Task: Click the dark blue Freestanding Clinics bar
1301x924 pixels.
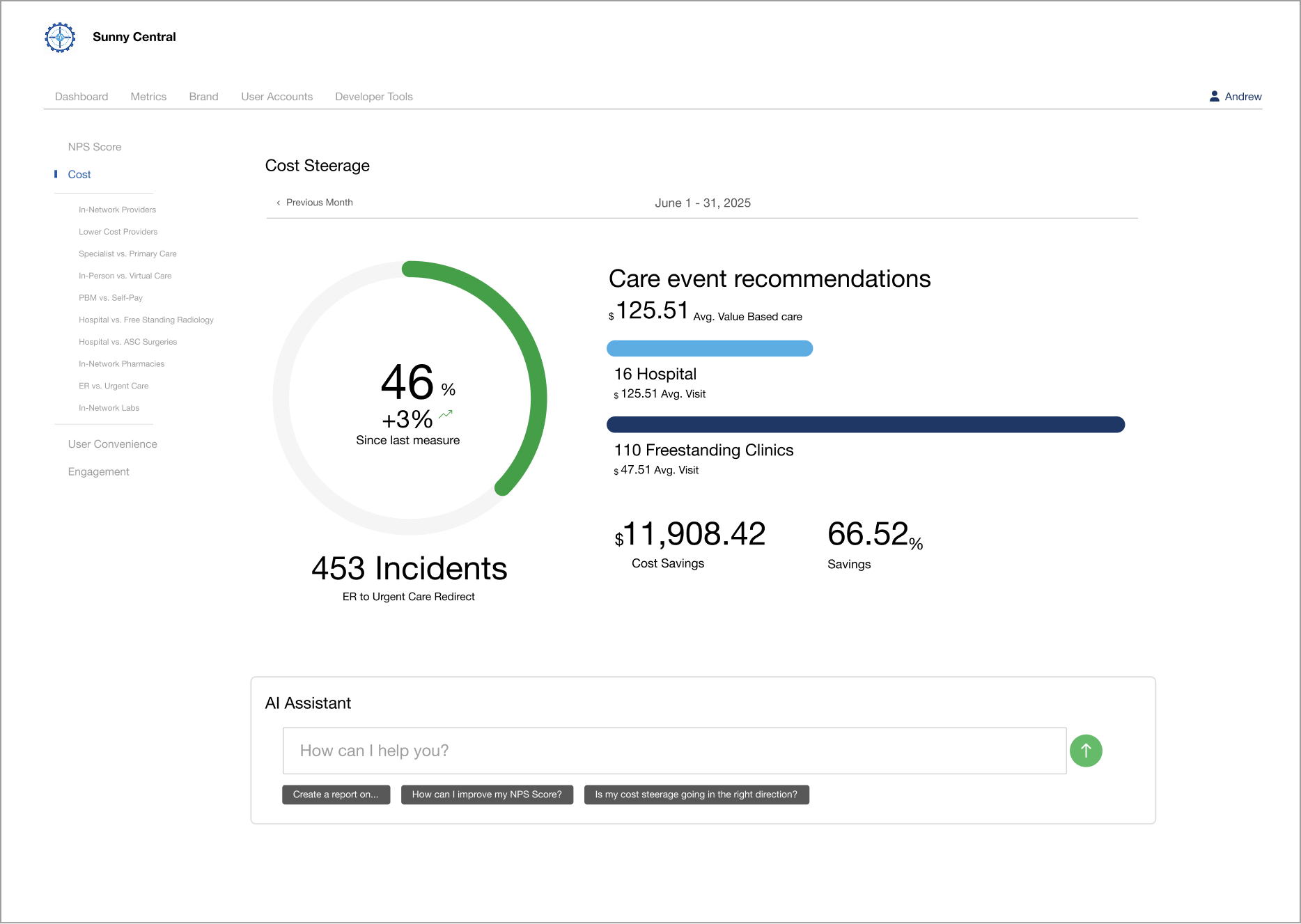Action: 865,425
